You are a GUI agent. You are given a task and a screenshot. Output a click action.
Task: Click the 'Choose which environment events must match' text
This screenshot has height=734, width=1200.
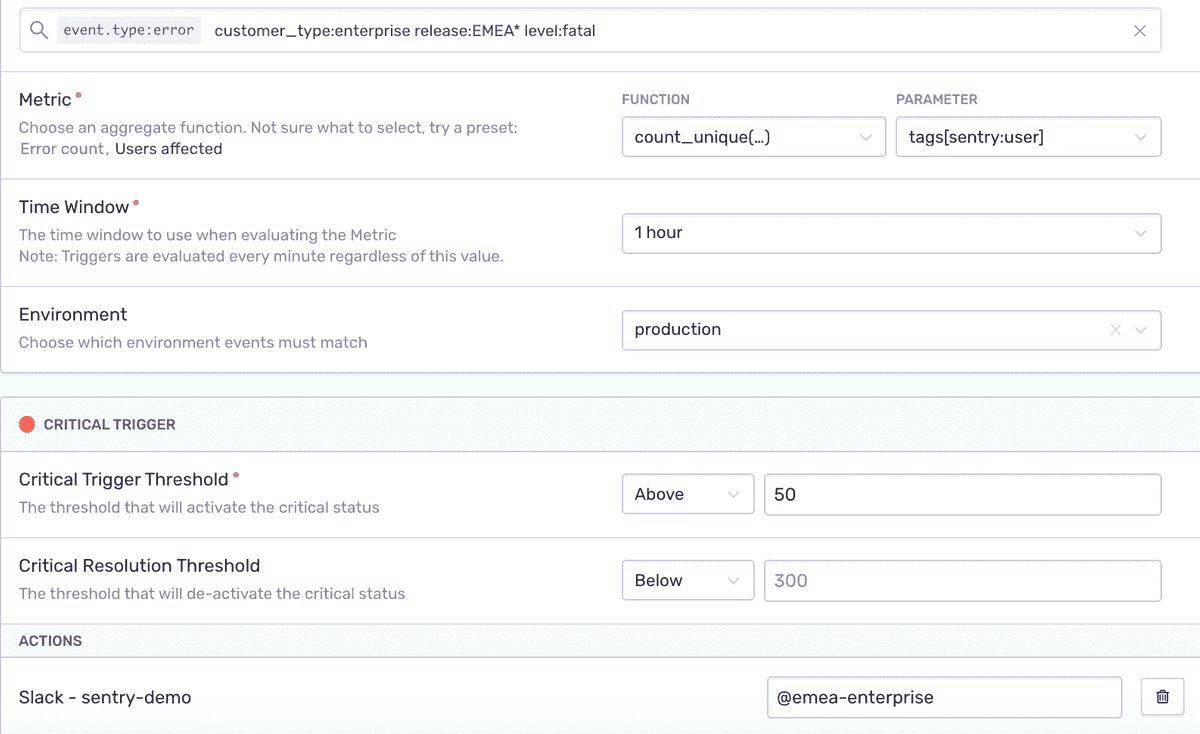click(x=193, y=342)
